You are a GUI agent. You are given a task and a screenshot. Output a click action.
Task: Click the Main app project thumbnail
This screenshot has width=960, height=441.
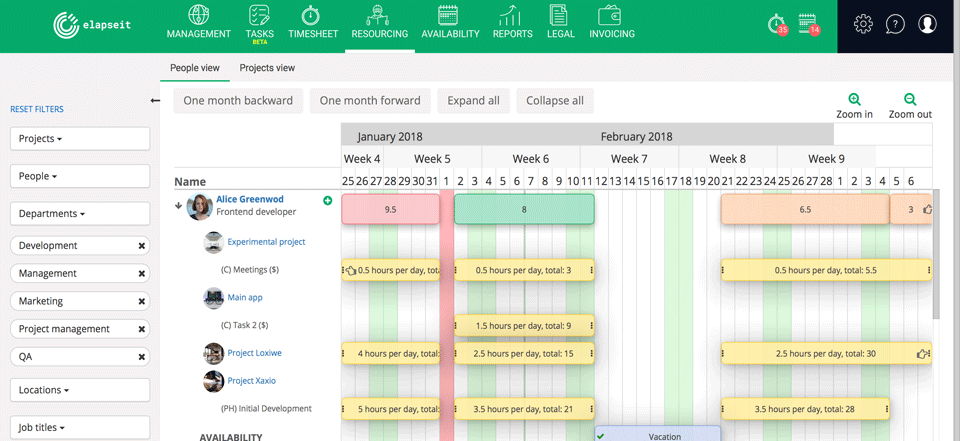coord(213,298)
